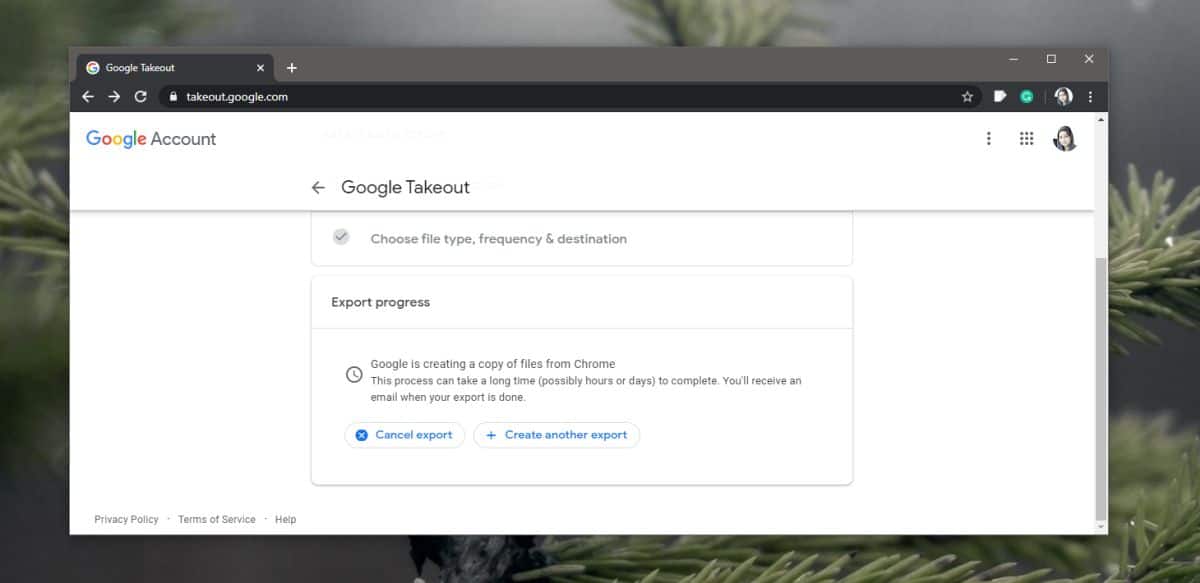This screenshot has width=1200, height=583.
Task: Select the Google Takeout browser tab
Action: click(175, 68)
